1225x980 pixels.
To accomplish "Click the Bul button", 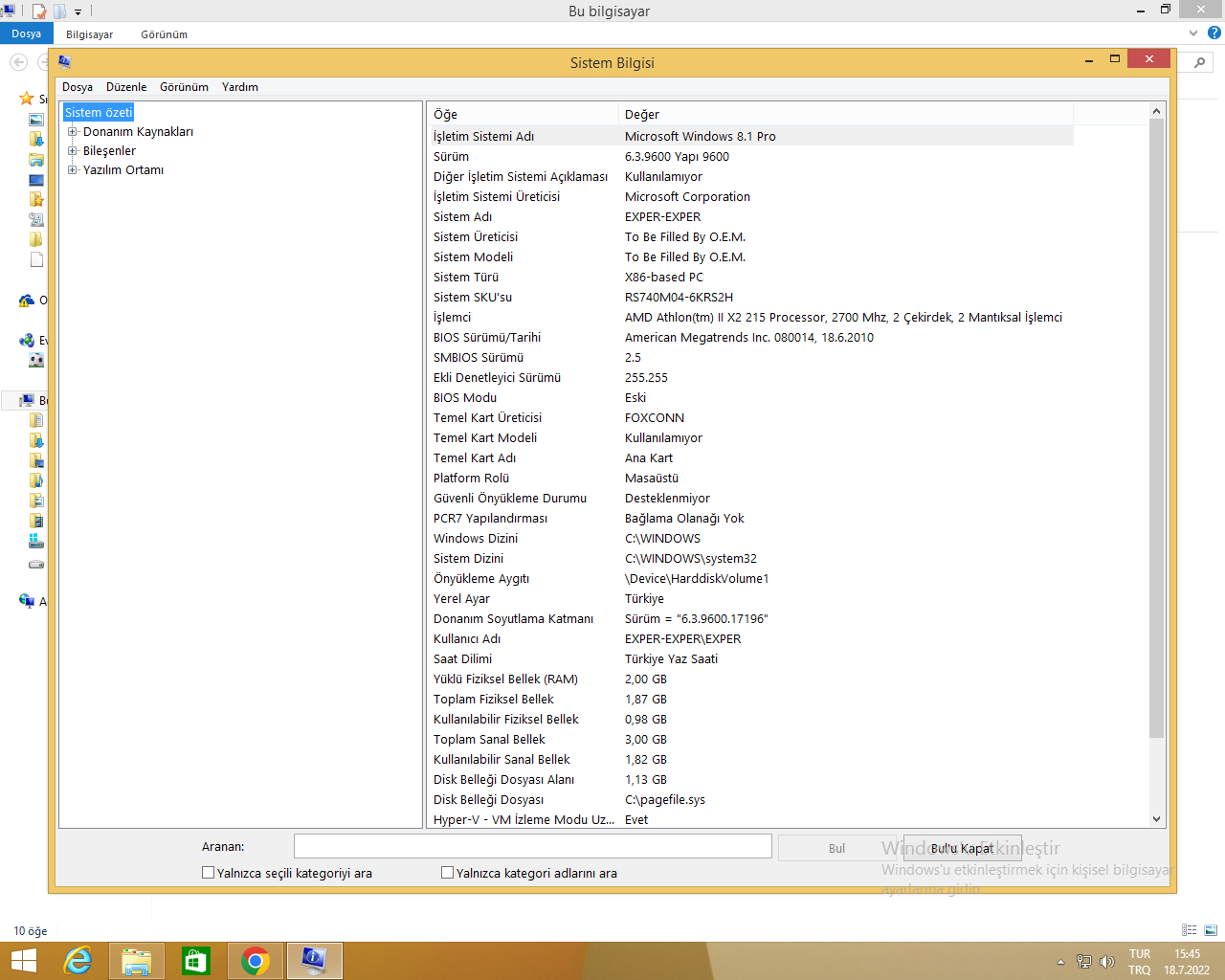I will (x=836, y=848).
